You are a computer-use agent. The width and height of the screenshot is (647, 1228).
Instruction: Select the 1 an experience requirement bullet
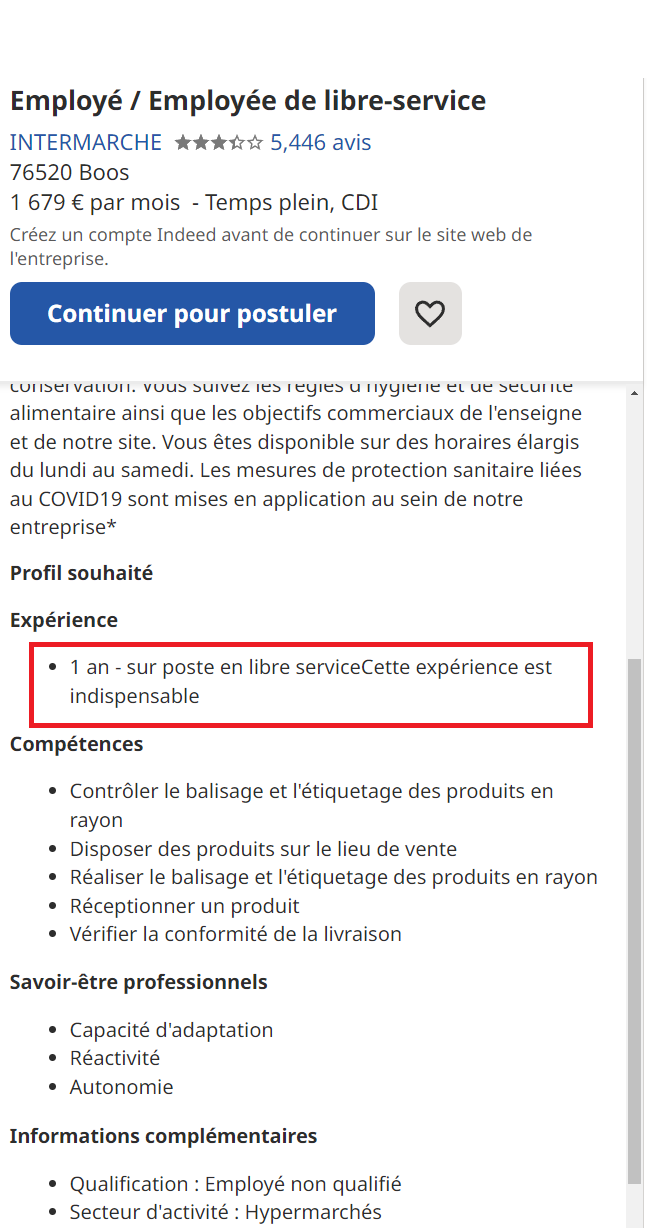tap(311, 681)
